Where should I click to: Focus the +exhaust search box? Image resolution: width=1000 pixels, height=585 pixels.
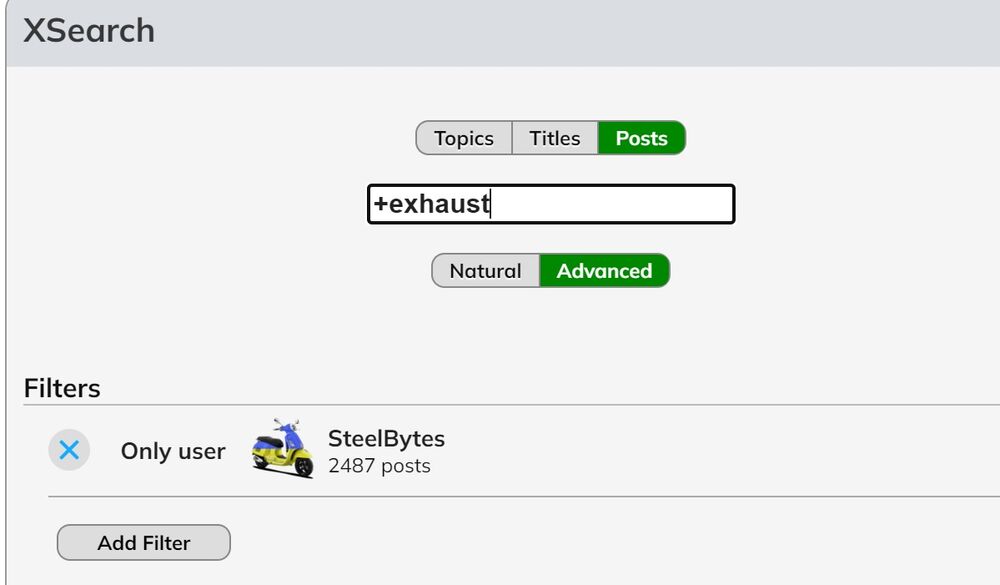[x=551, y=204]
